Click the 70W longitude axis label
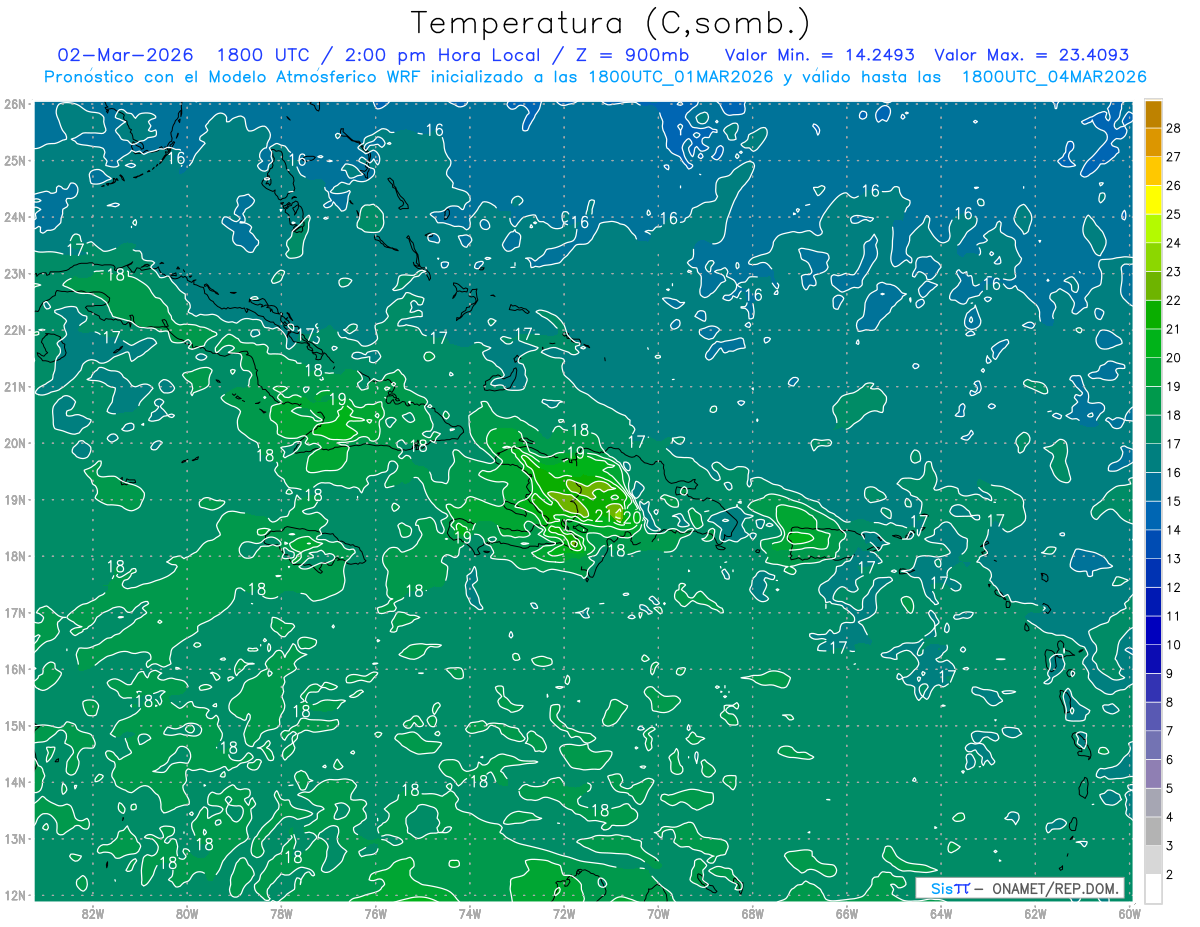 pyautogui.click(x=658, y=913)
